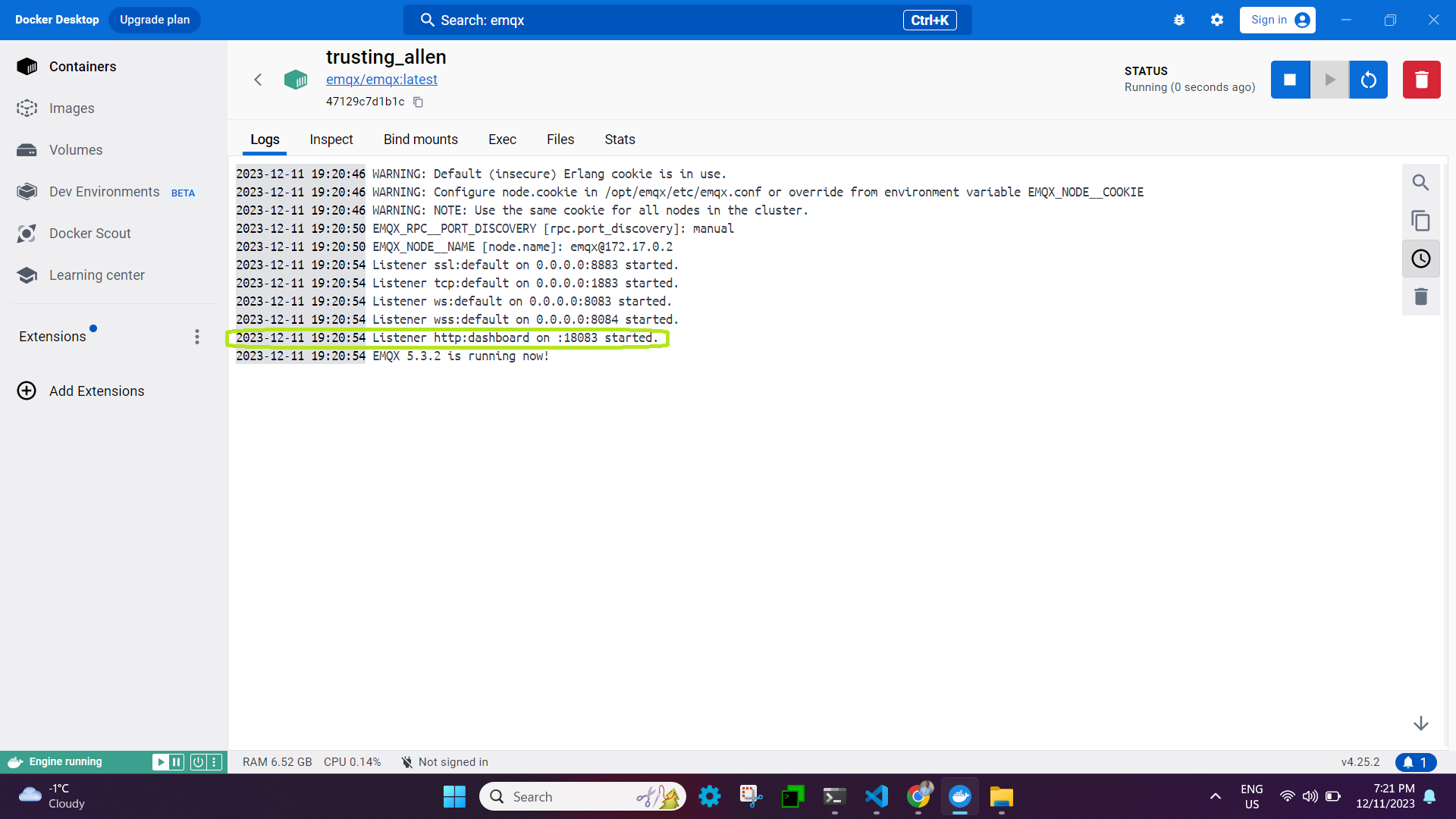Switch to the Bind mounts tab
This screenshot has height=819, width=1456.
(421, 140)
